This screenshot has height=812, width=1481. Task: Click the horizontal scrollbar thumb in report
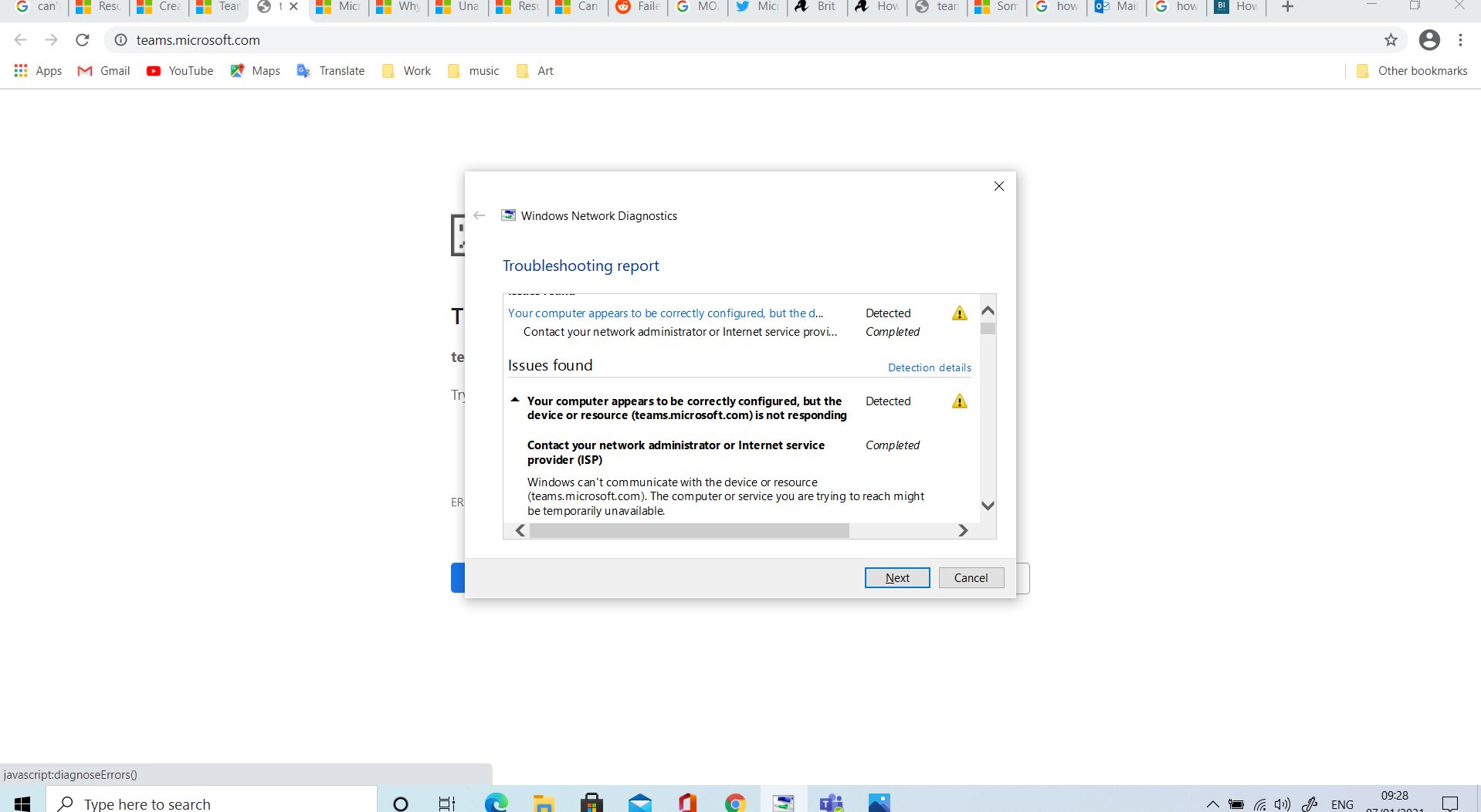(690, 530)
